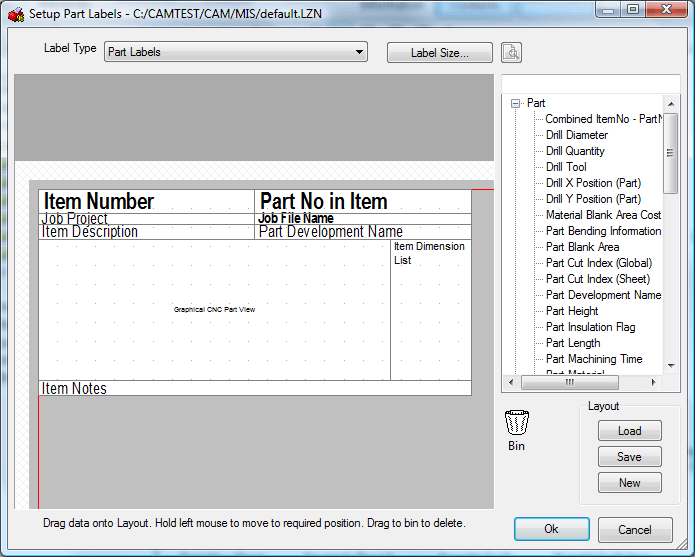The width and height of the screenshot is (695, 557).
Task: Select Drill Diameter in the tree
Action: (x=577, y=135)
